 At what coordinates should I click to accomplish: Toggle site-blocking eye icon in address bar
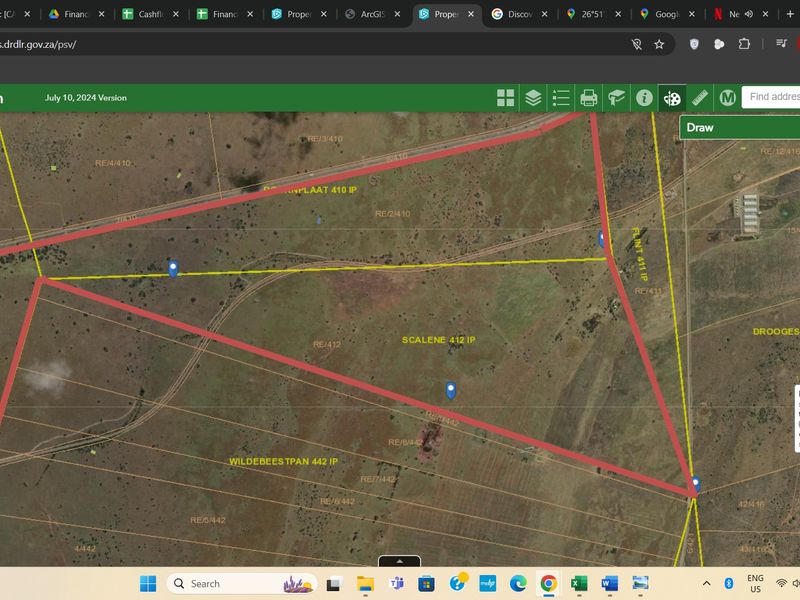(636, 44)
